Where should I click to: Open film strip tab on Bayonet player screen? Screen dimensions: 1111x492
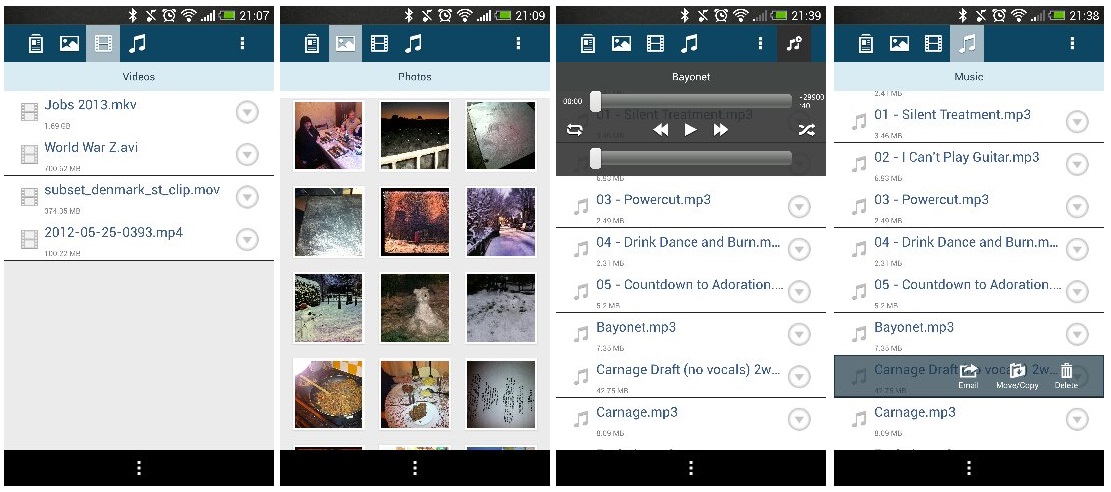pos(655,44)
